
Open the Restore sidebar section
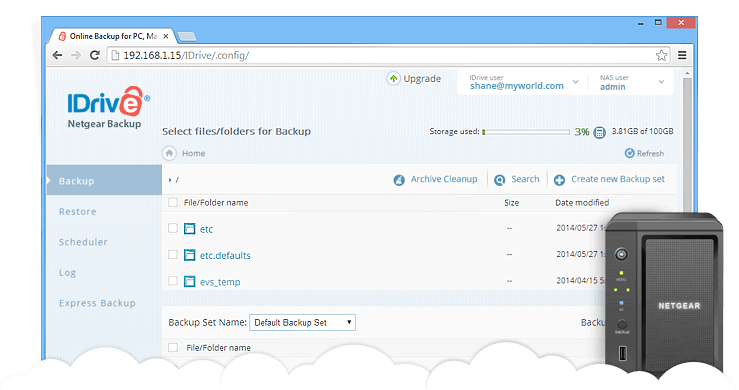pos(77,212)
